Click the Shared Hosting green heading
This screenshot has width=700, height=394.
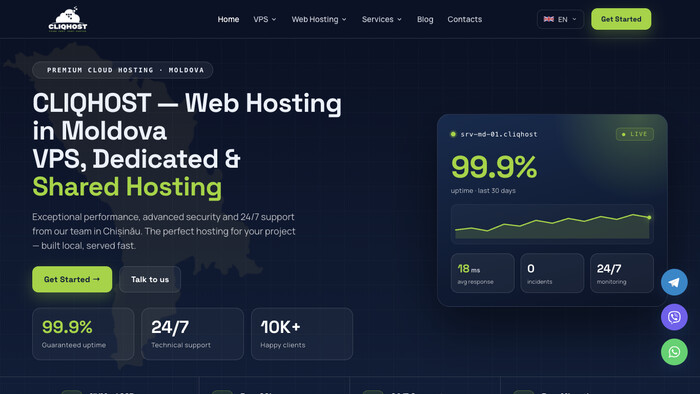[127, 187]
